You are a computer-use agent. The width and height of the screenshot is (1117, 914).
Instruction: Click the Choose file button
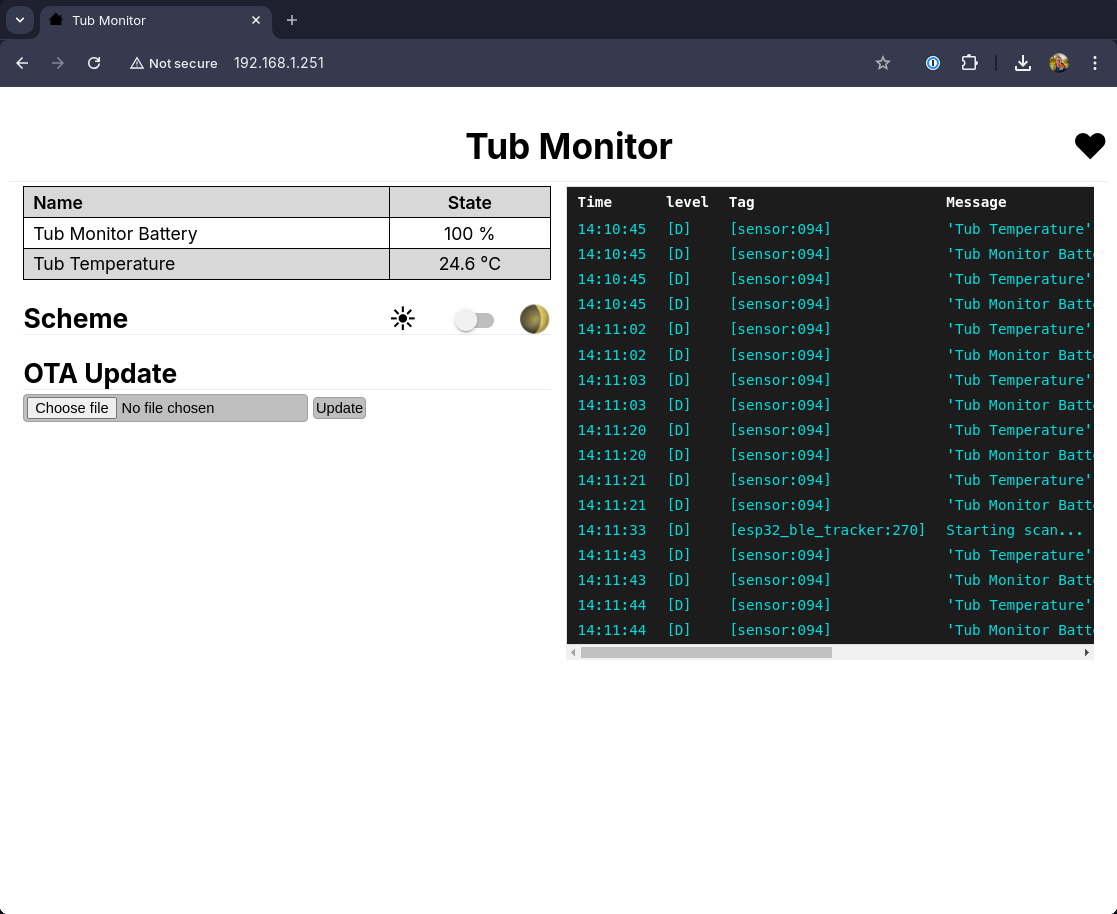pos(72,408)
